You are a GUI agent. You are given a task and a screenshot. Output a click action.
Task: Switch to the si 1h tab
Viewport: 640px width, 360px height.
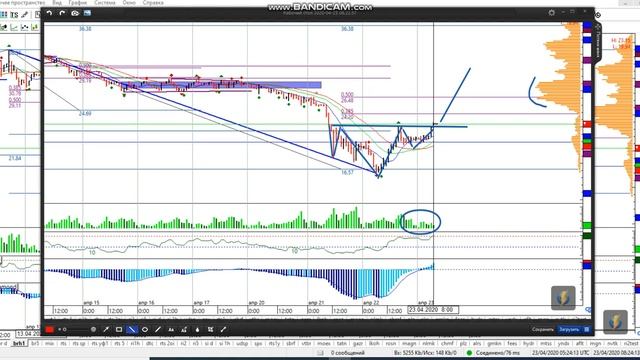[225, 344]
